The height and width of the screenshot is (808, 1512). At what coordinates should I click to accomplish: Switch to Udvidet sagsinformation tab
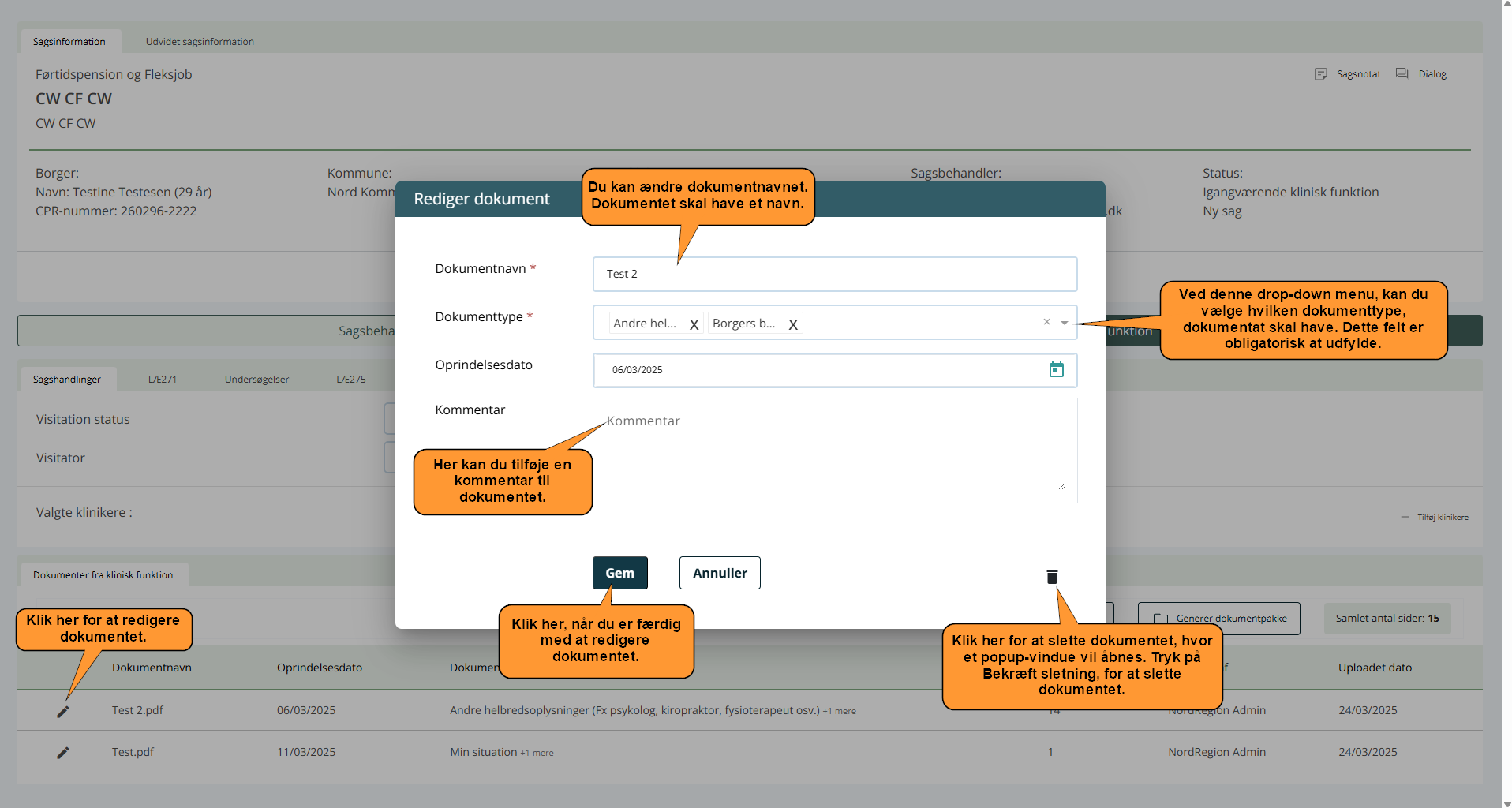tap(200, 42)
